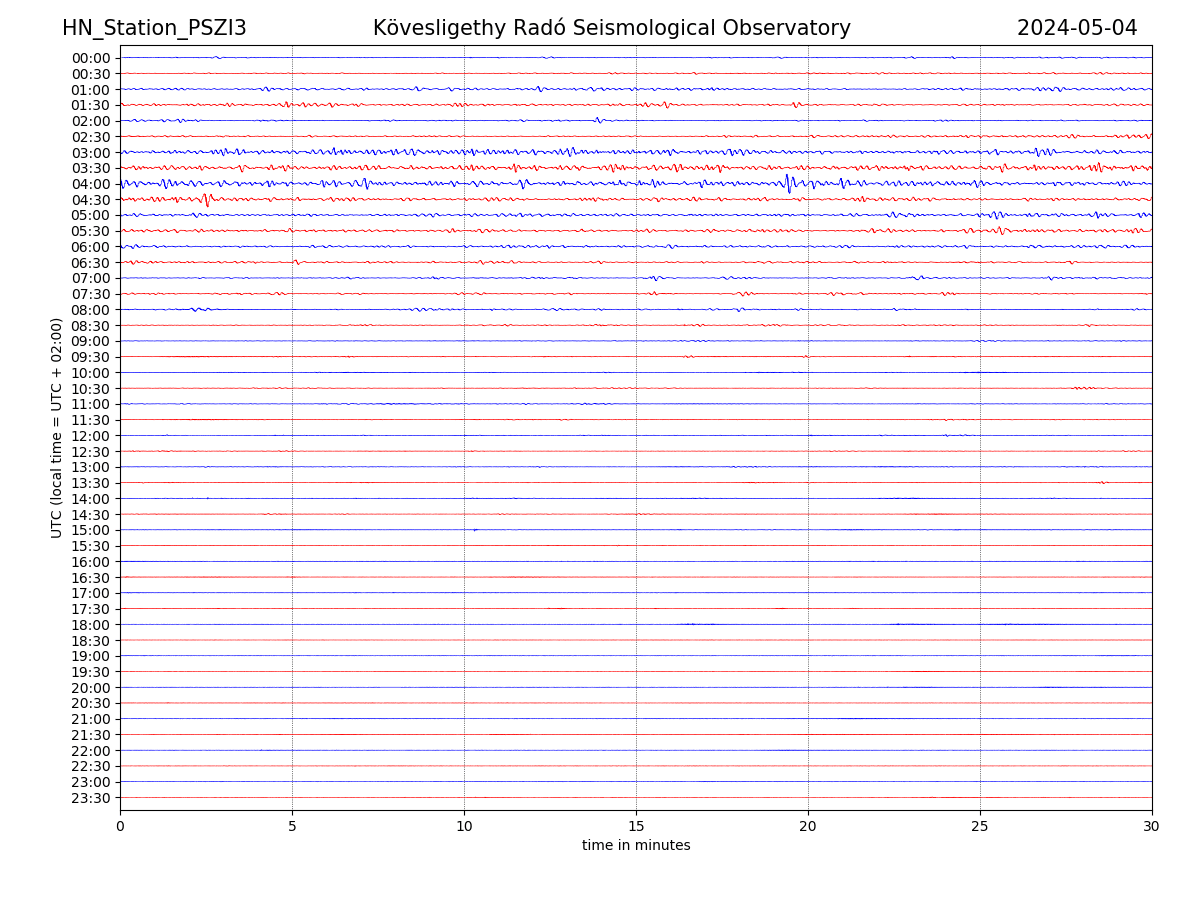Select the 04:30 row time label
The width and height of the screenshot is (1200, 900).
click(91, 200)
